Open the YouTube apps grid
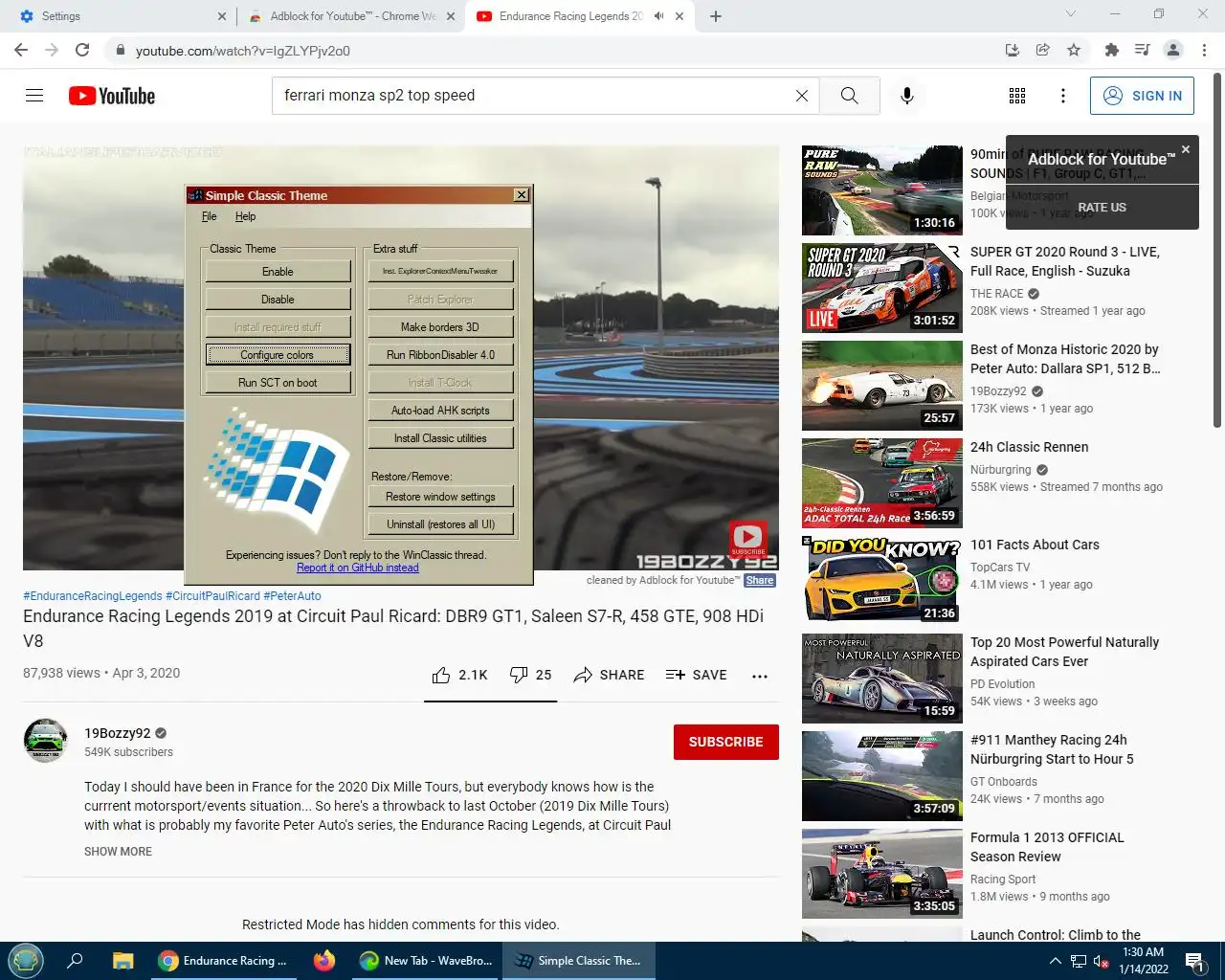 point(1017,96)
